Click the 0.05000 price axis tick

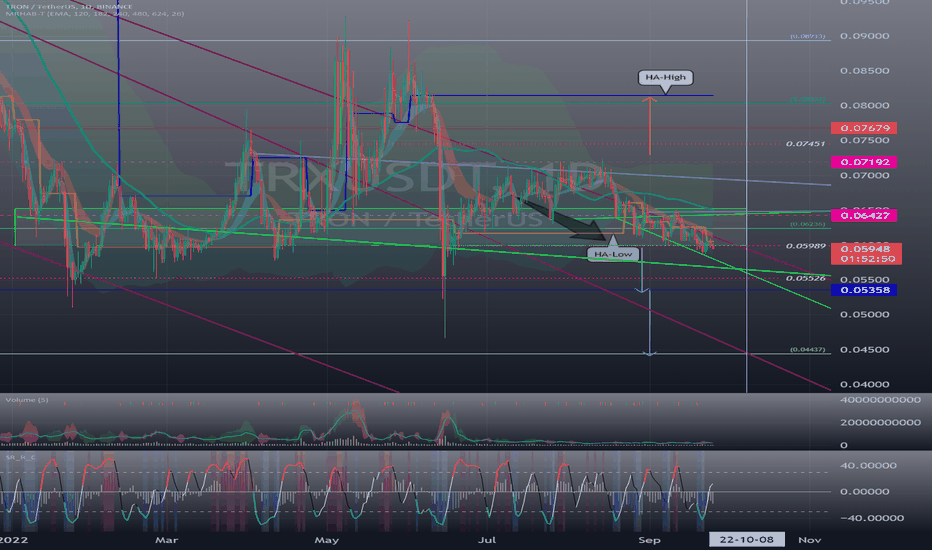pyautogui.click(x=864, y=315)
